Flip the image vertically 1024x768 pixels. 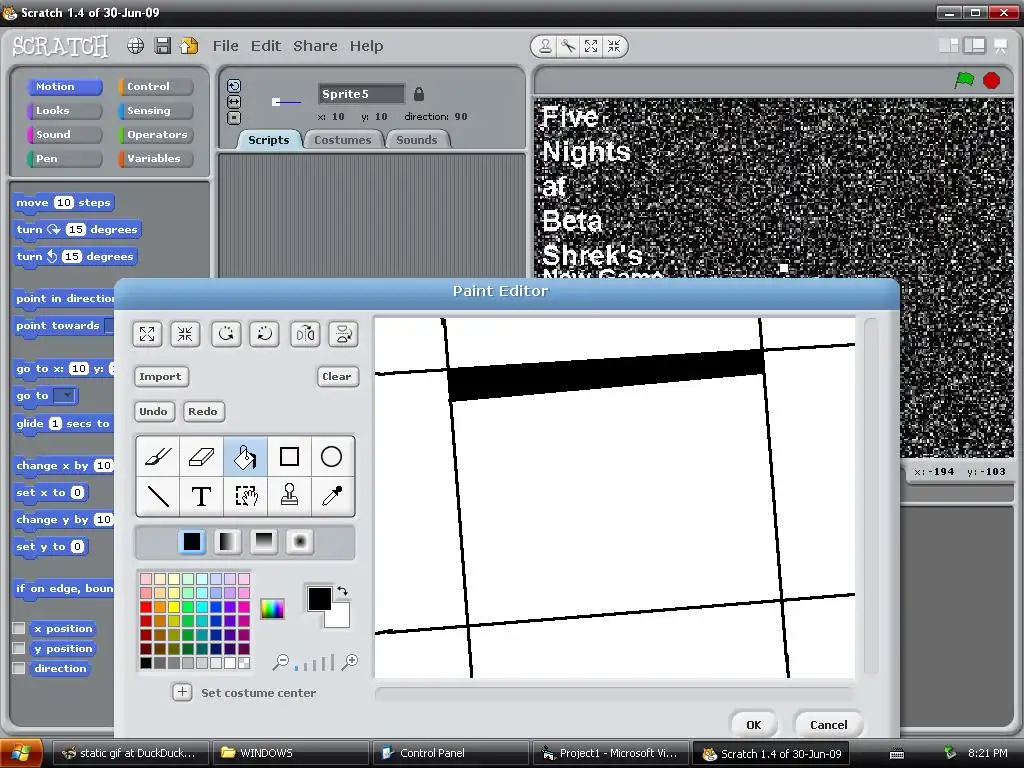pos(344,334)
